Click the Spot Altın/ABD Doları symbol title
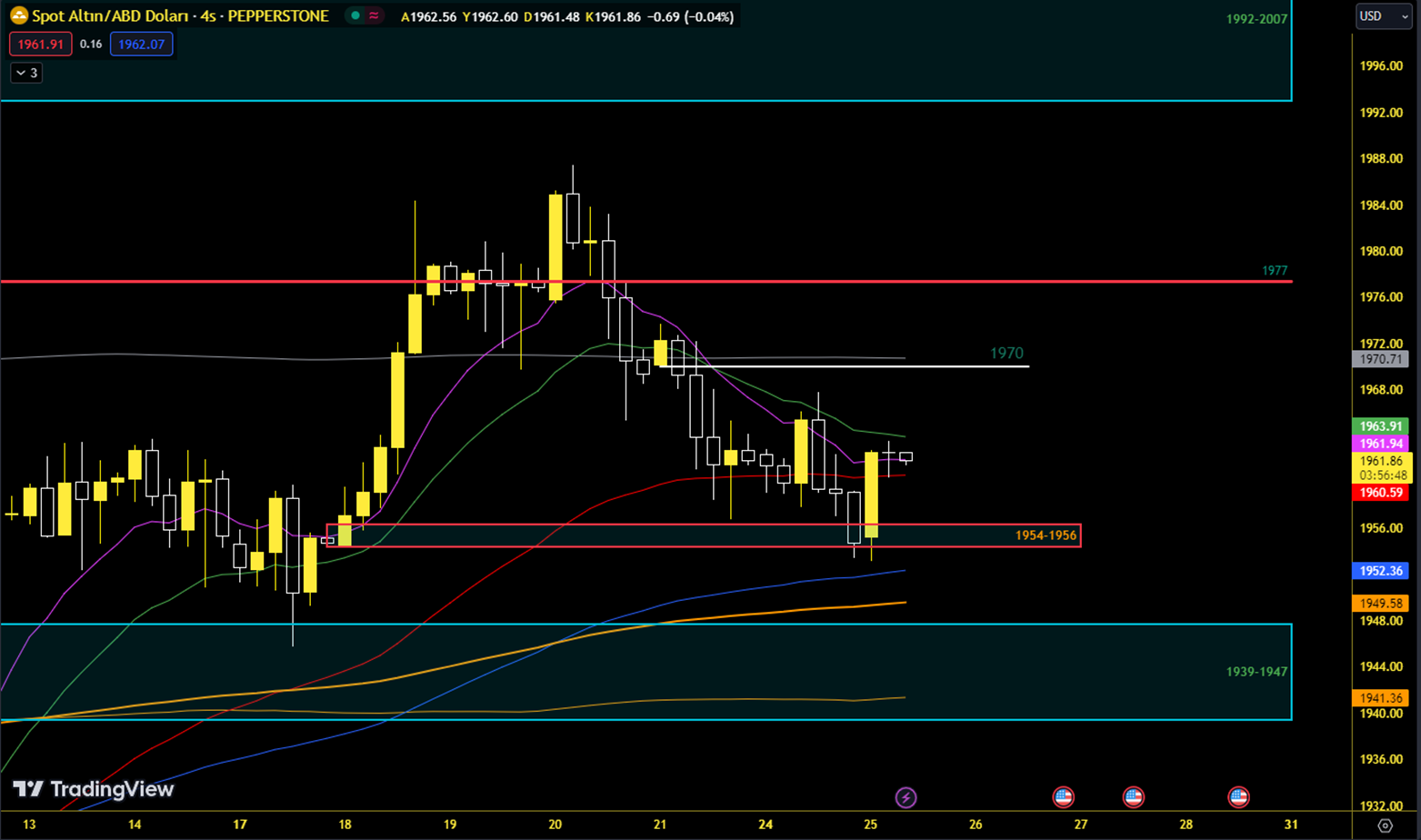This screenshot has height=840, width=1421. click(180, 16)
